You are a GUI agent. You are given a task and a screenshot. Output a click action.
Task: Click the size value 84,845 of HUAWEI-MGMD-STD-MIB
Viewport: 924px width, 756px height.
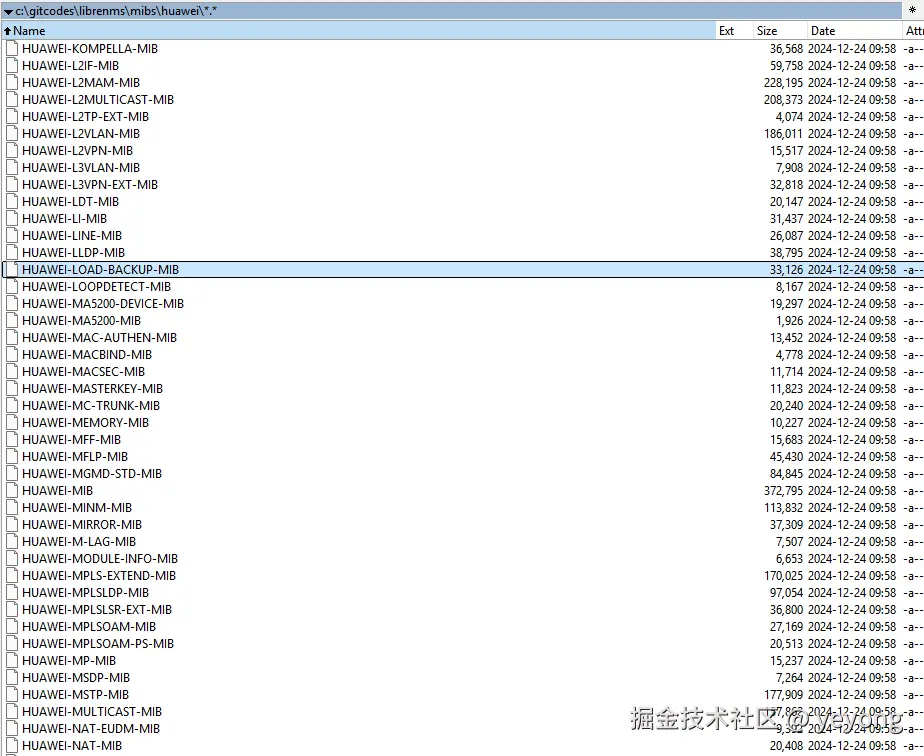pyautogui.click(x=787, y=474)
